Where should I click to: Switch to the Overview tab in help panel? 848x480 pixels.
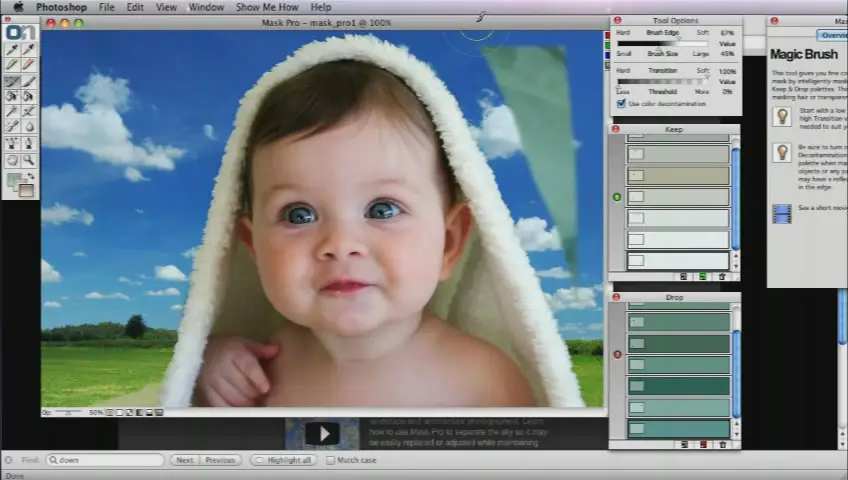point(833,35)
